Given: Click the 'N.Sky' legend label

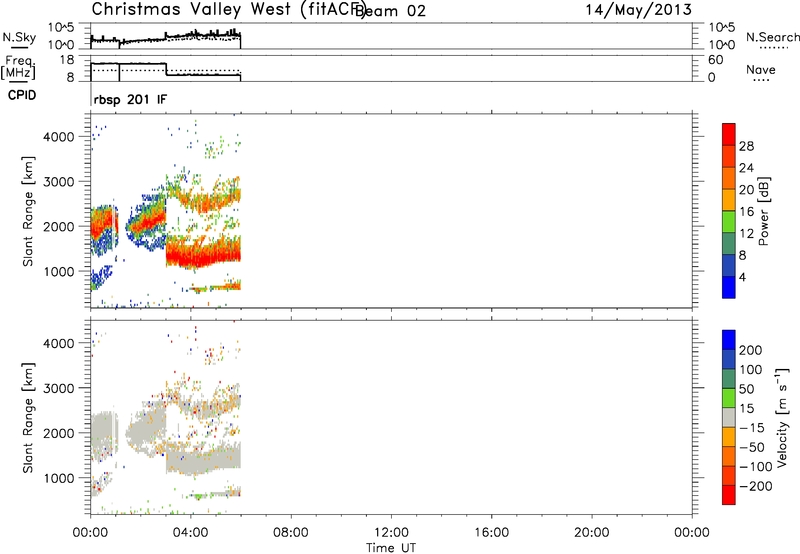Looking at the screenshot, I should (x=19, y=37).
